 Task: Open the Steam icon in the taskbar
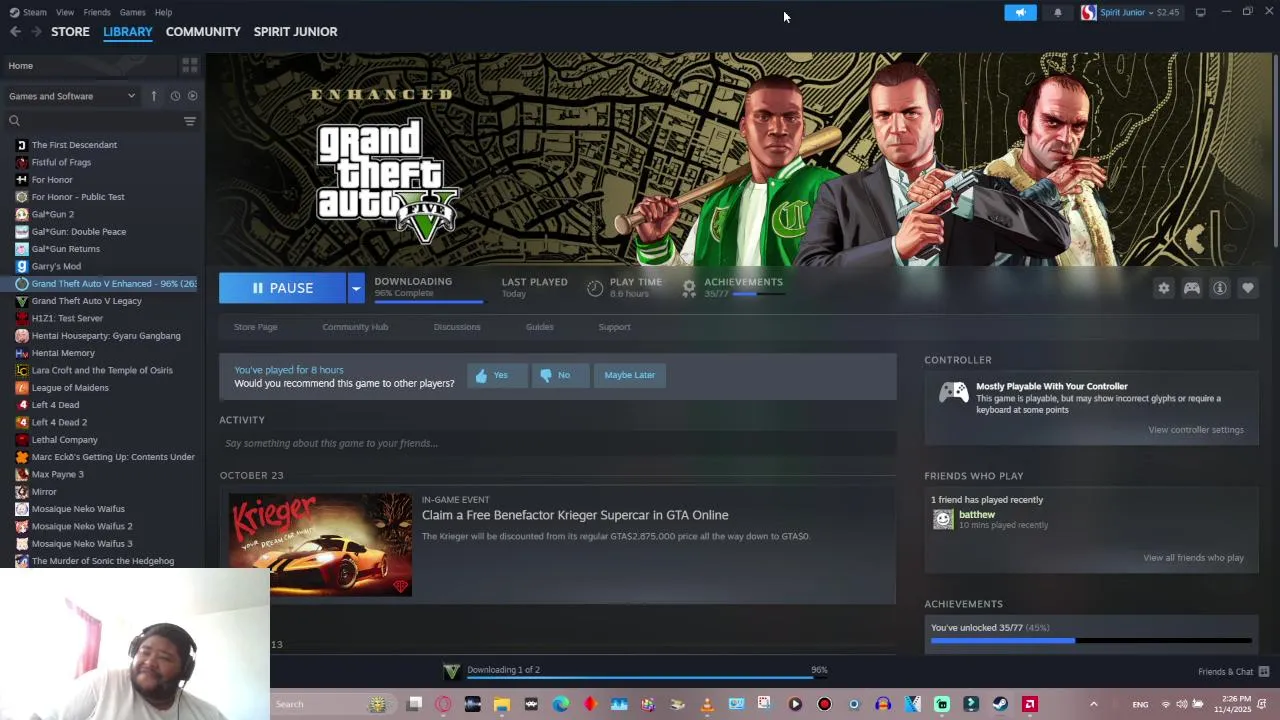point(1000,704)
